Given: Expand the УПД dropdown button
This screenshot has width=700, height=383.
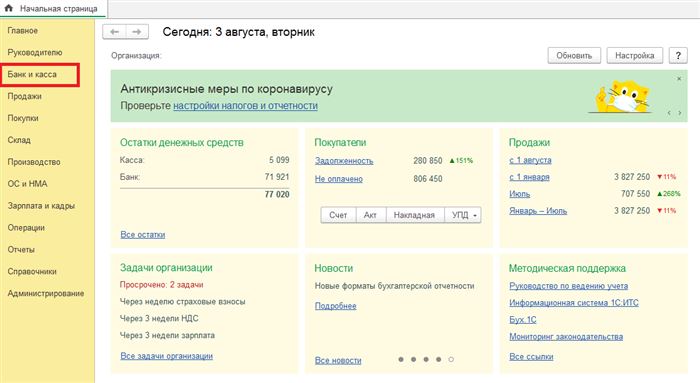Looking at the screenshot, I should pyautogui.click(x=463, y=215).
